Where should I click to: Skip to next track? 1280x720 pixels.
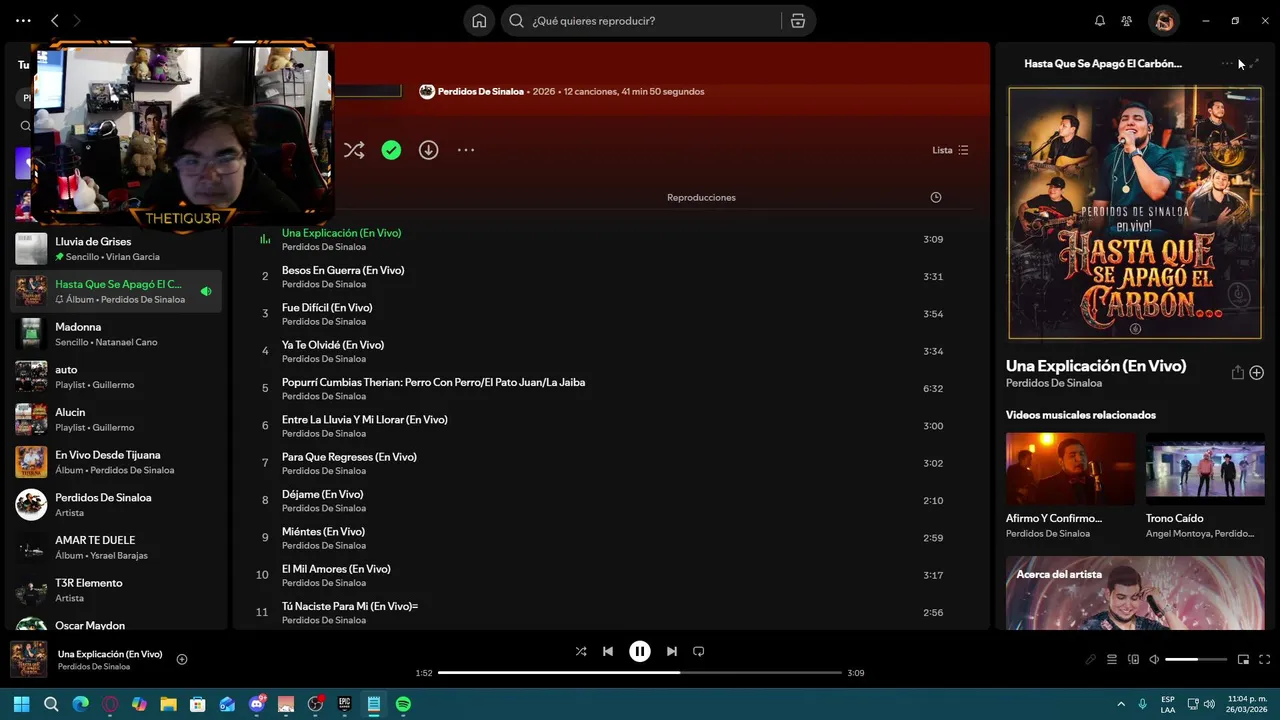point(672,651)
